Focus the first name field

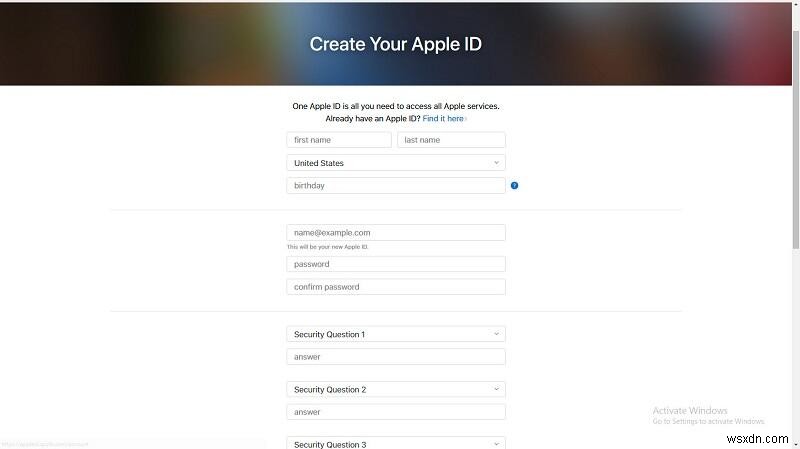click(x=339, y=140)
